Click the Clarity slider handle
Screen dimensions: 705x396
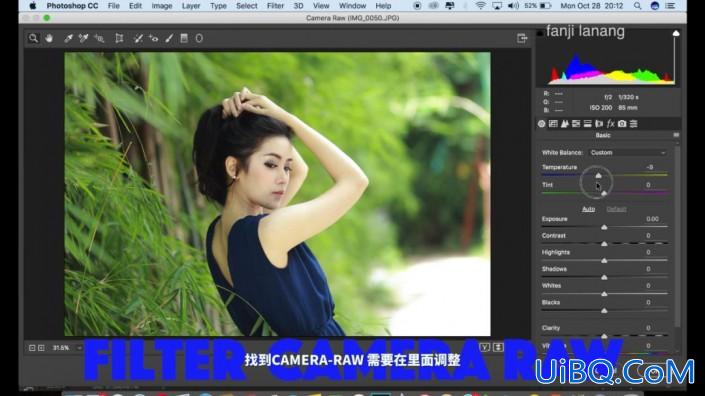point(604,336)
